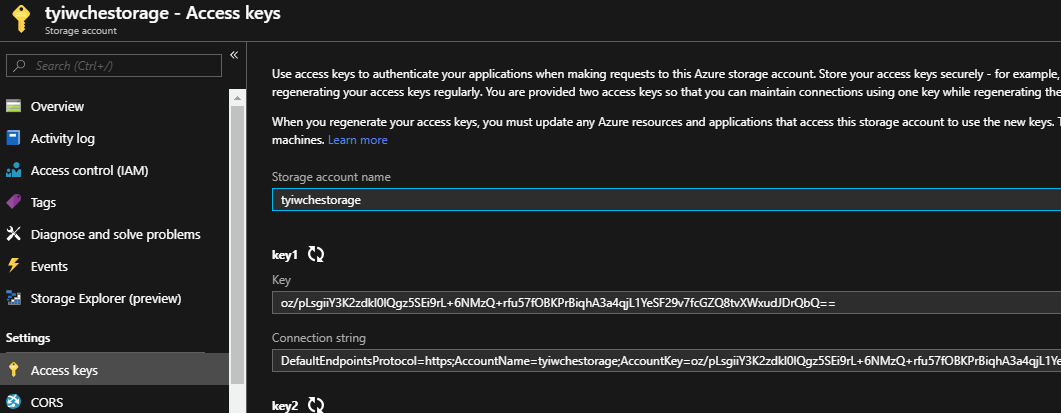
Task: Click the CORS globe icon
Action: pyautogui.click(x=14, y=402)
